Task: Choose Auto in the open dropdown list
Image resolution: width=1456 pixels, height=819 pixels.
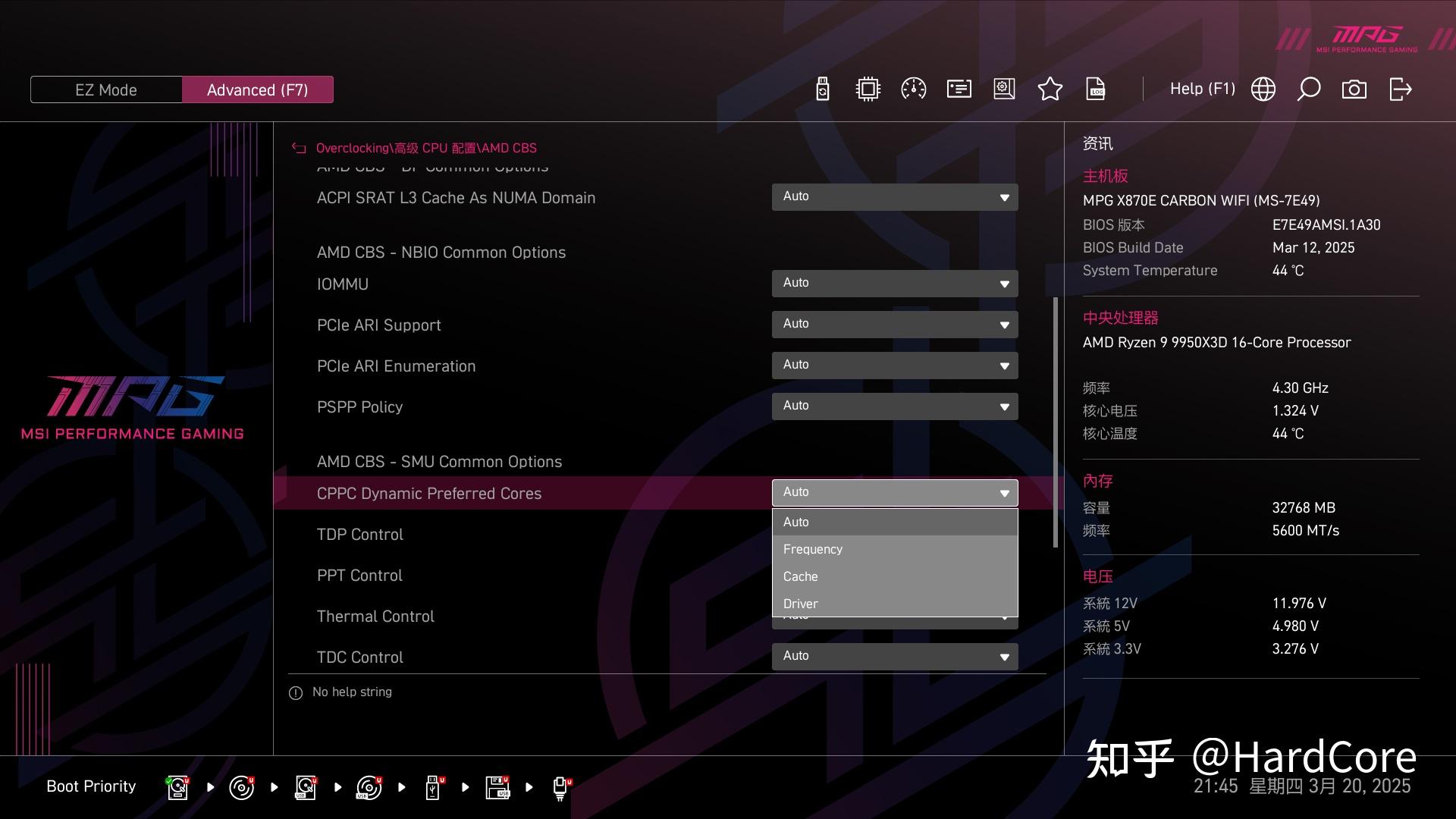Action: click(895, 522)
